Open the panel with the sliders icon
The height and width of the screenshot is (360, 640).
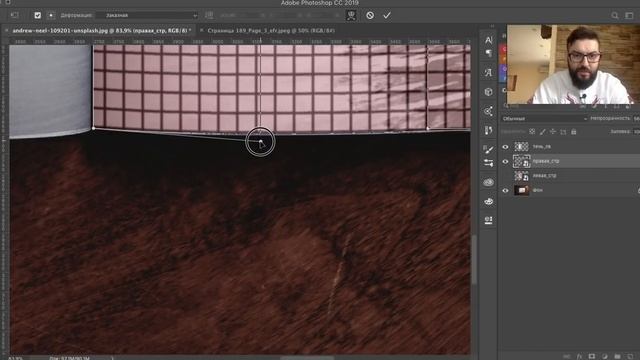pos(489,163)
